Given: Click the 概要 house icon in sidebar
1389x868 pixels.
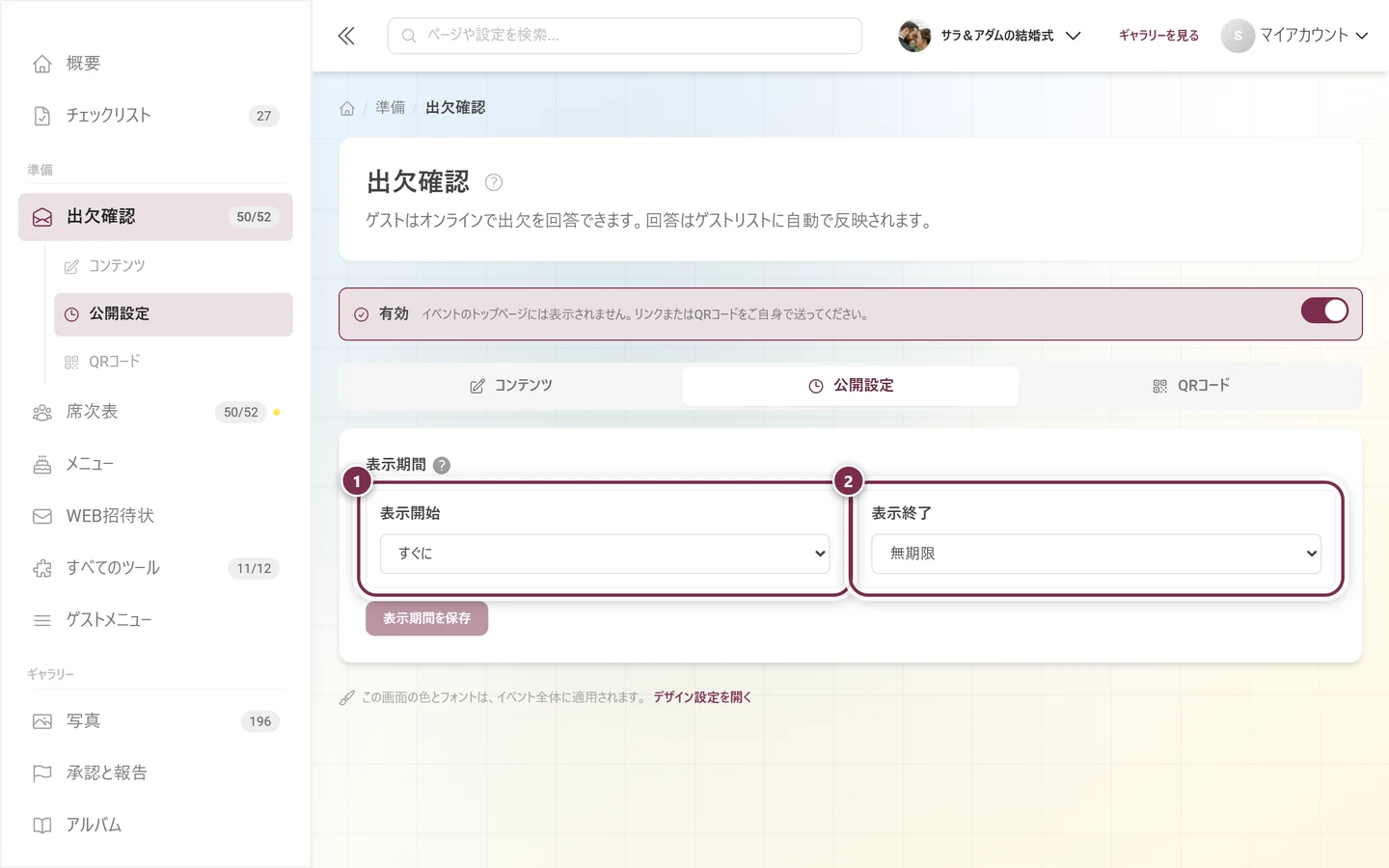Looking at the screenshot, I should tap(42, 64).
